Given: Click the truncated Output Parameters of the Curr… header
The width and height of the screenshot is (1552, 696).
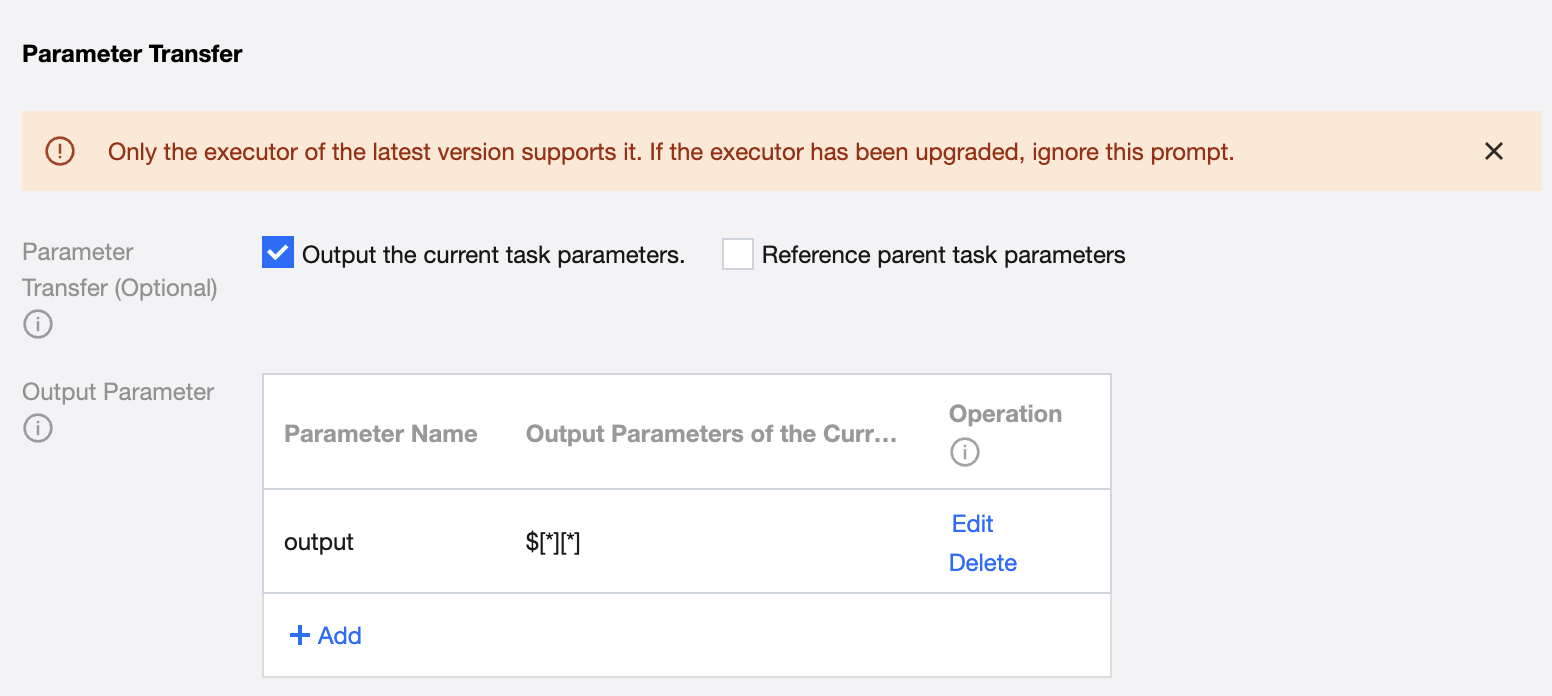Looking at the screenshot, I should pos(711,434).
